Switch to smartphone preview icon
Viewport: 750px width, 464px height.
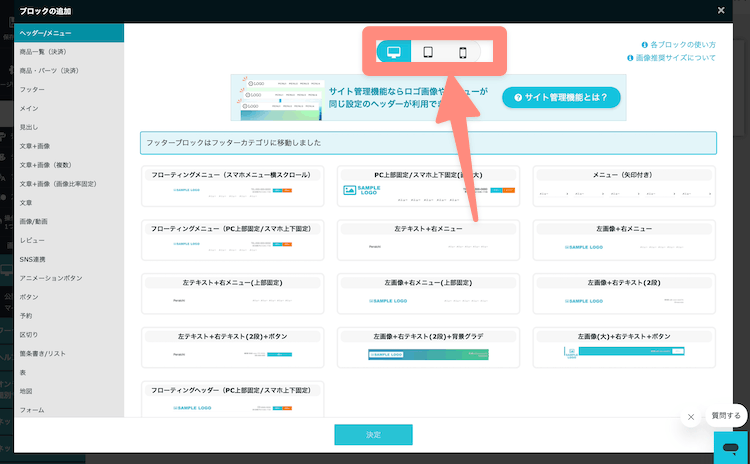pos(463,52)
